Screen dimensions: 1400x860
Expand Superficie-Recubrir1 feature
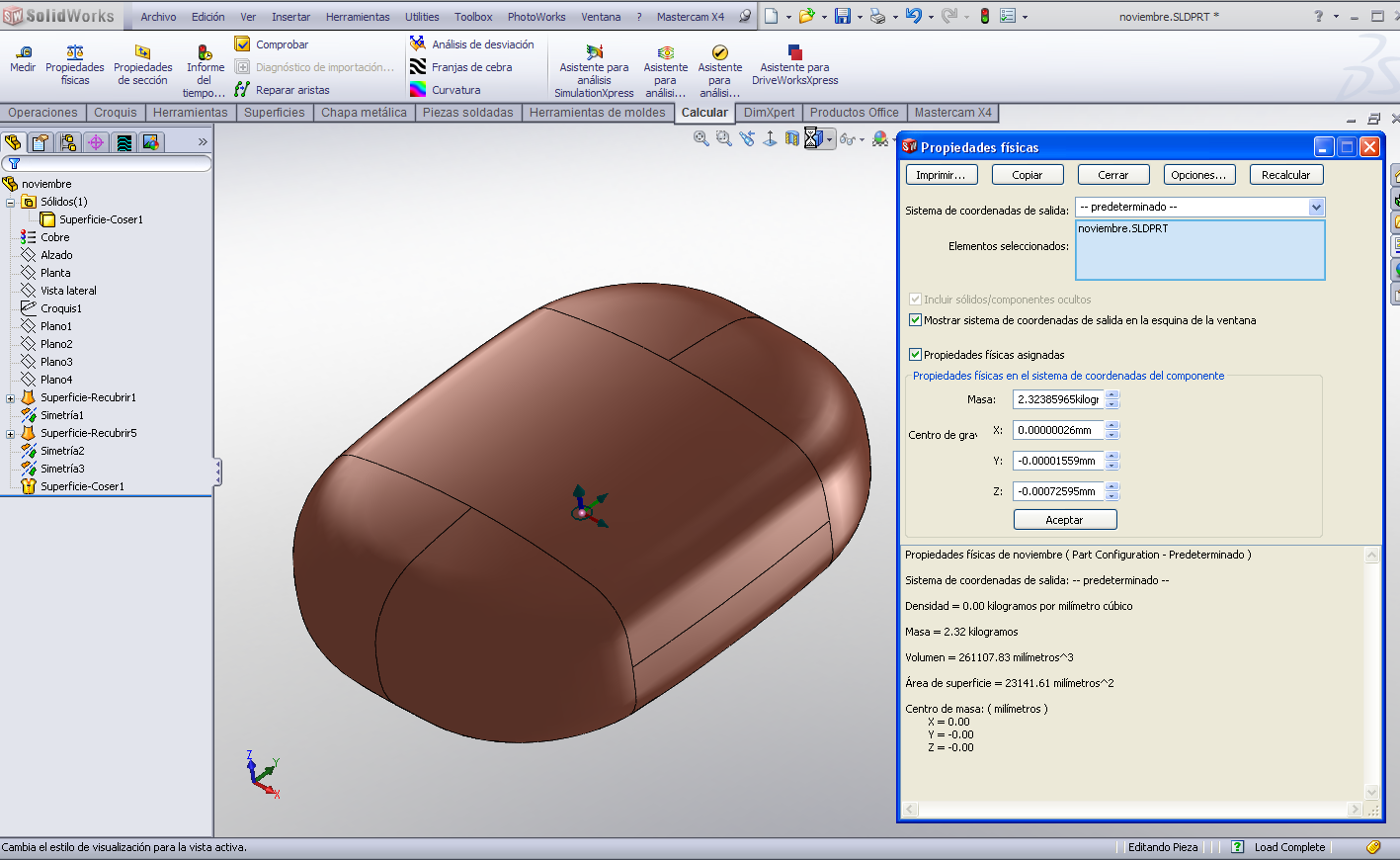point(11,397)
